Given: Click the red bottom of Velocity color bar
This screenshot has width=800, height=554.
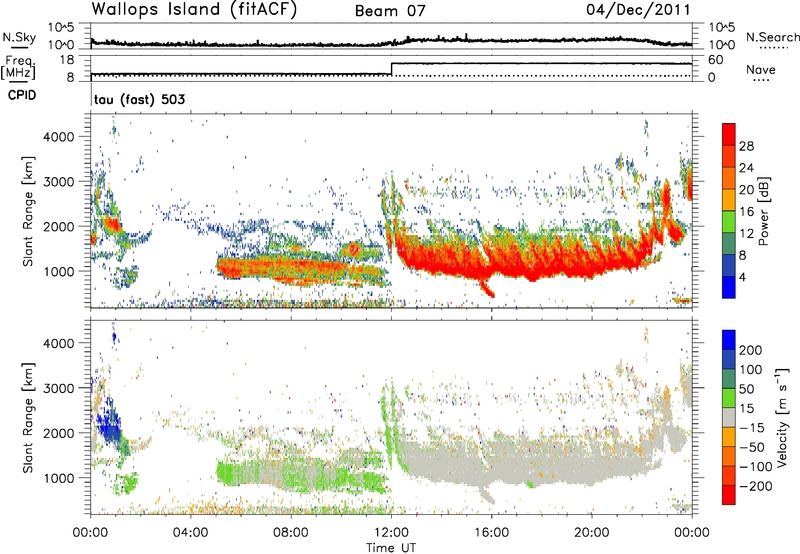Looking at the screenshot, I should (x=729, y=495).
